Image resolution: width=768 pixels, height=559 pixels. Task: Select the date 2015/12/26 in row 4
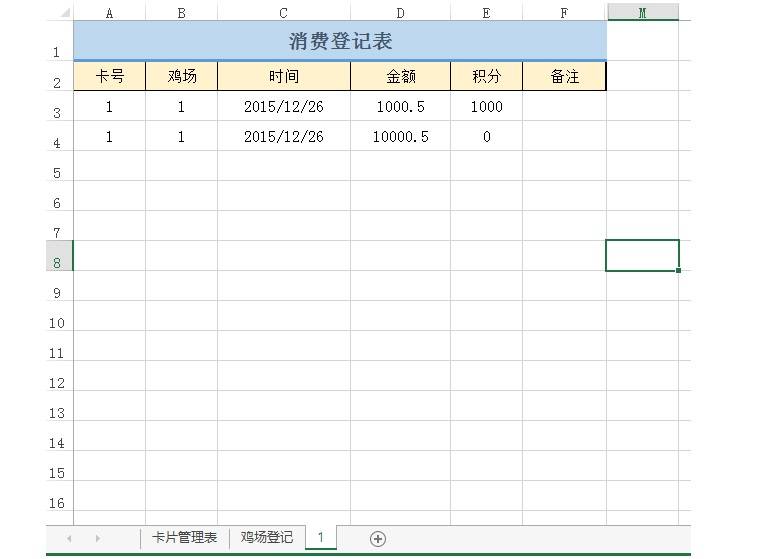click(284, 136)
